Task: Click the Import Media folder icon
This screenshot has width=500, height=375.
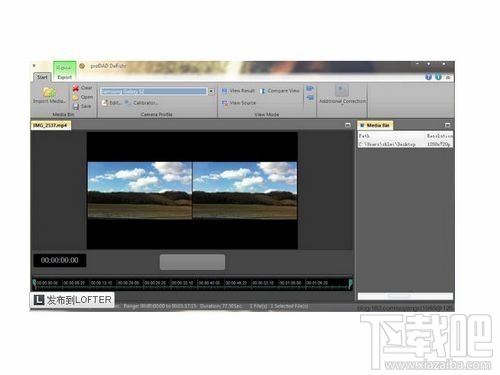Action: pos(49,92)
